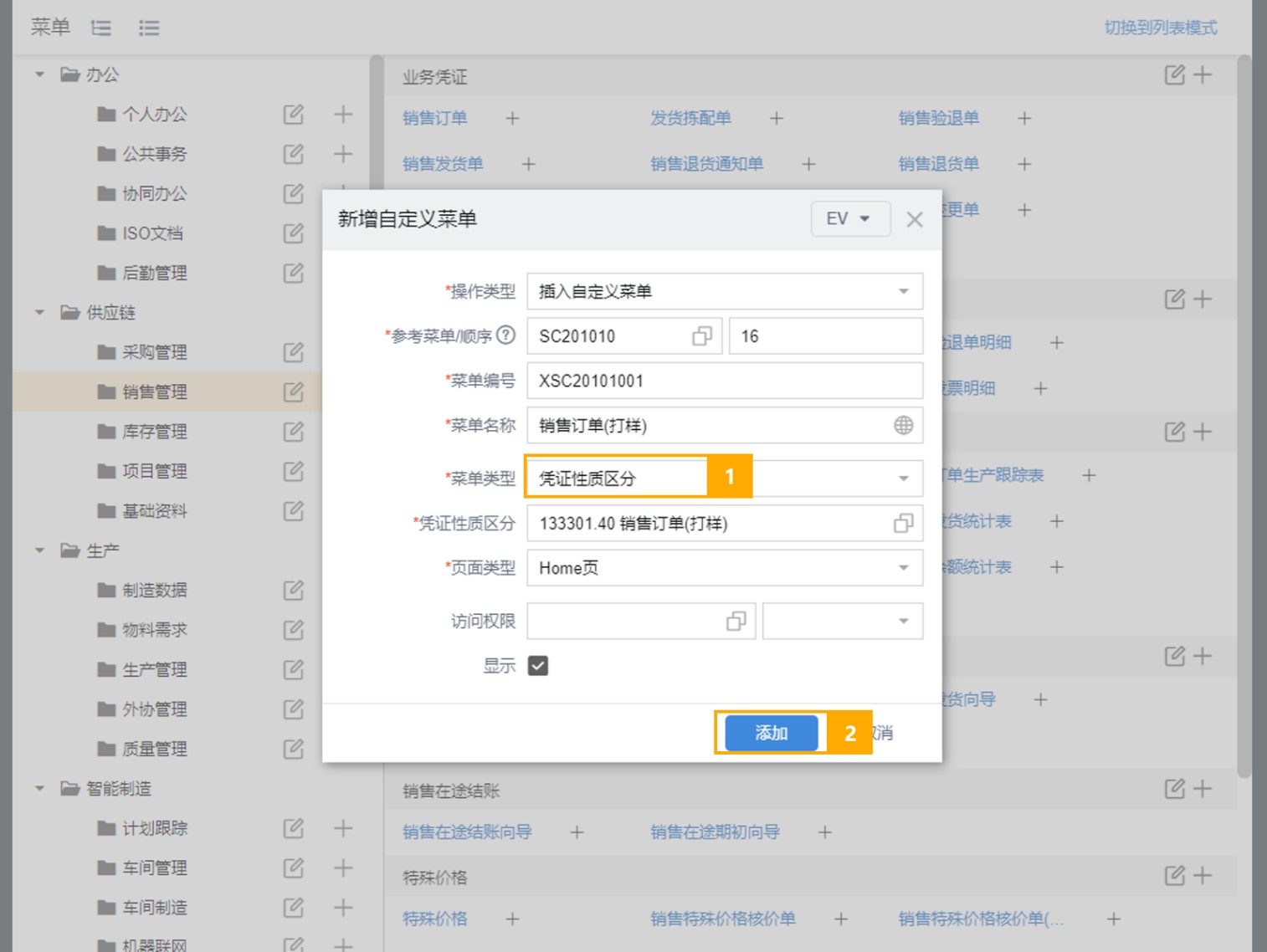Collapse the 办公 tree node

coord(39,74)
